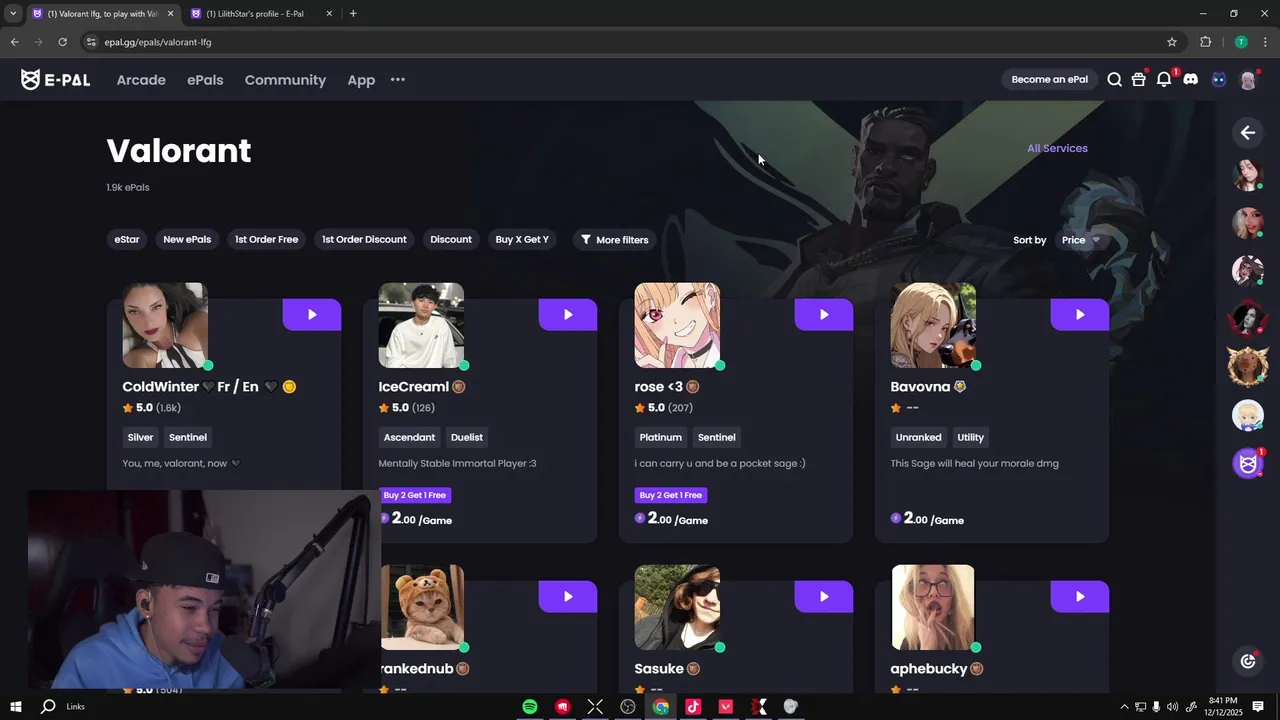Play rose <3's voice intro

pos(824,314)
